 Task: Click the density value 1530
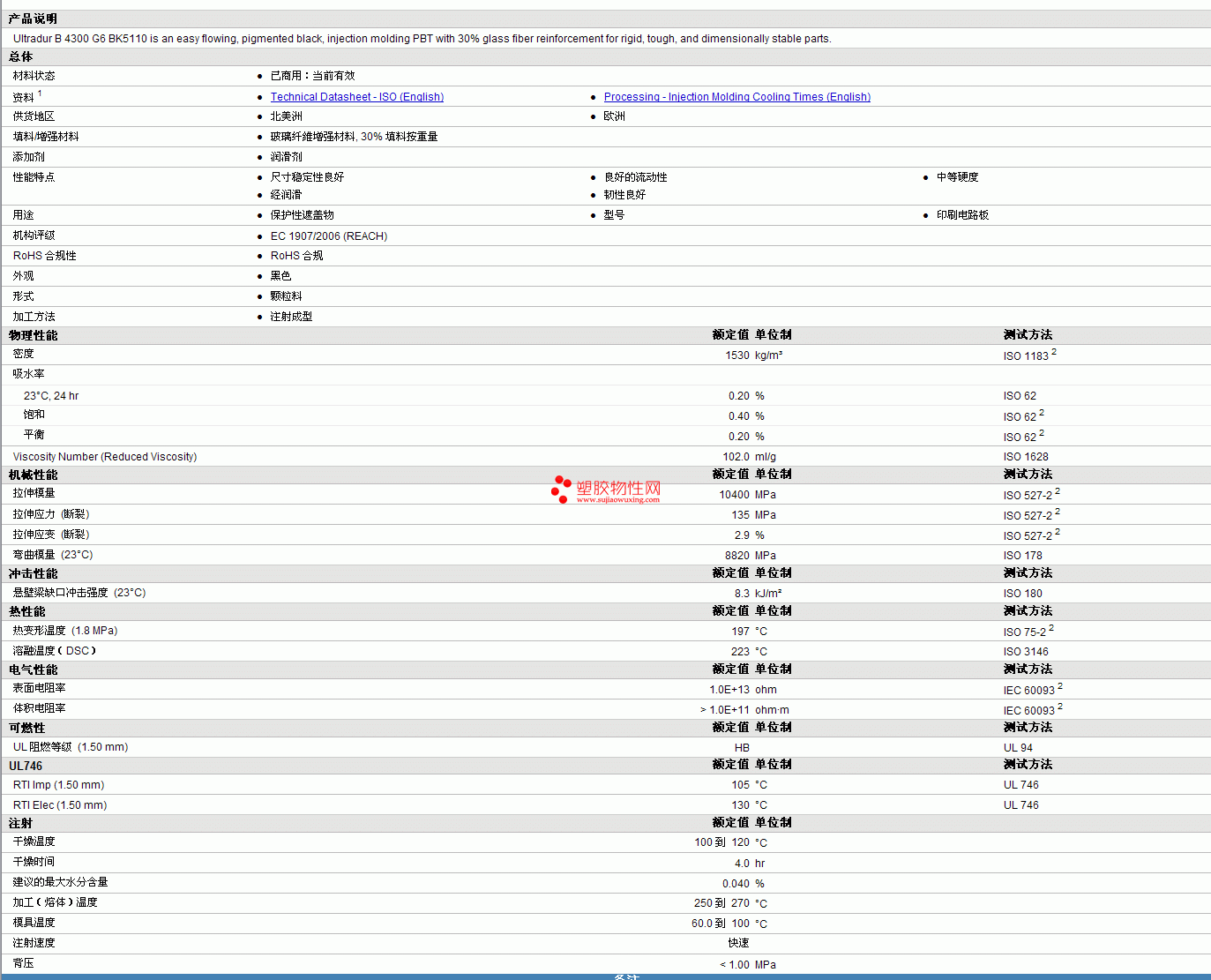[x=737, y=355]
